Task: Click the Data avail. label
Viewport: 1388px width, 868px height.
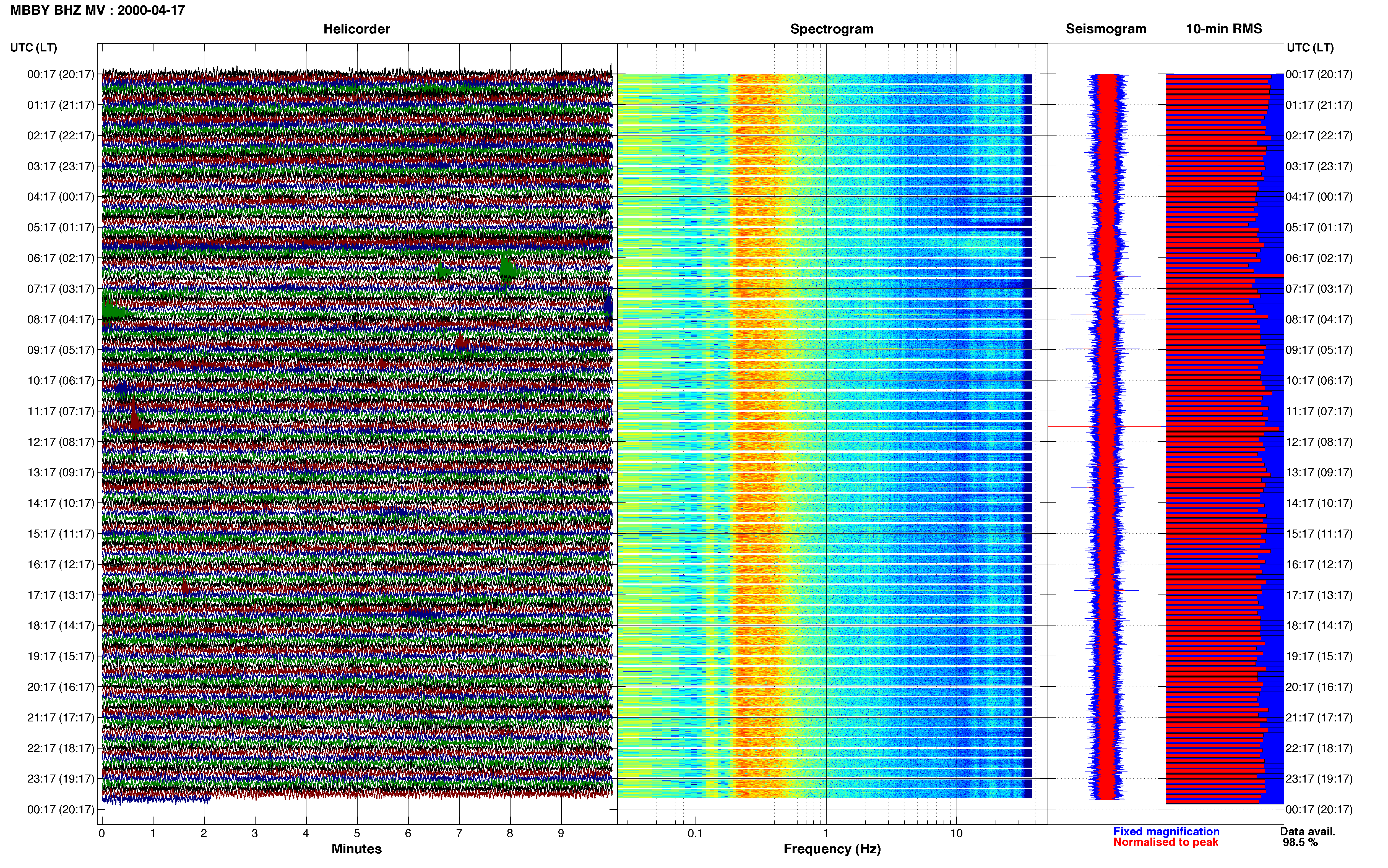Action: 1308,831
